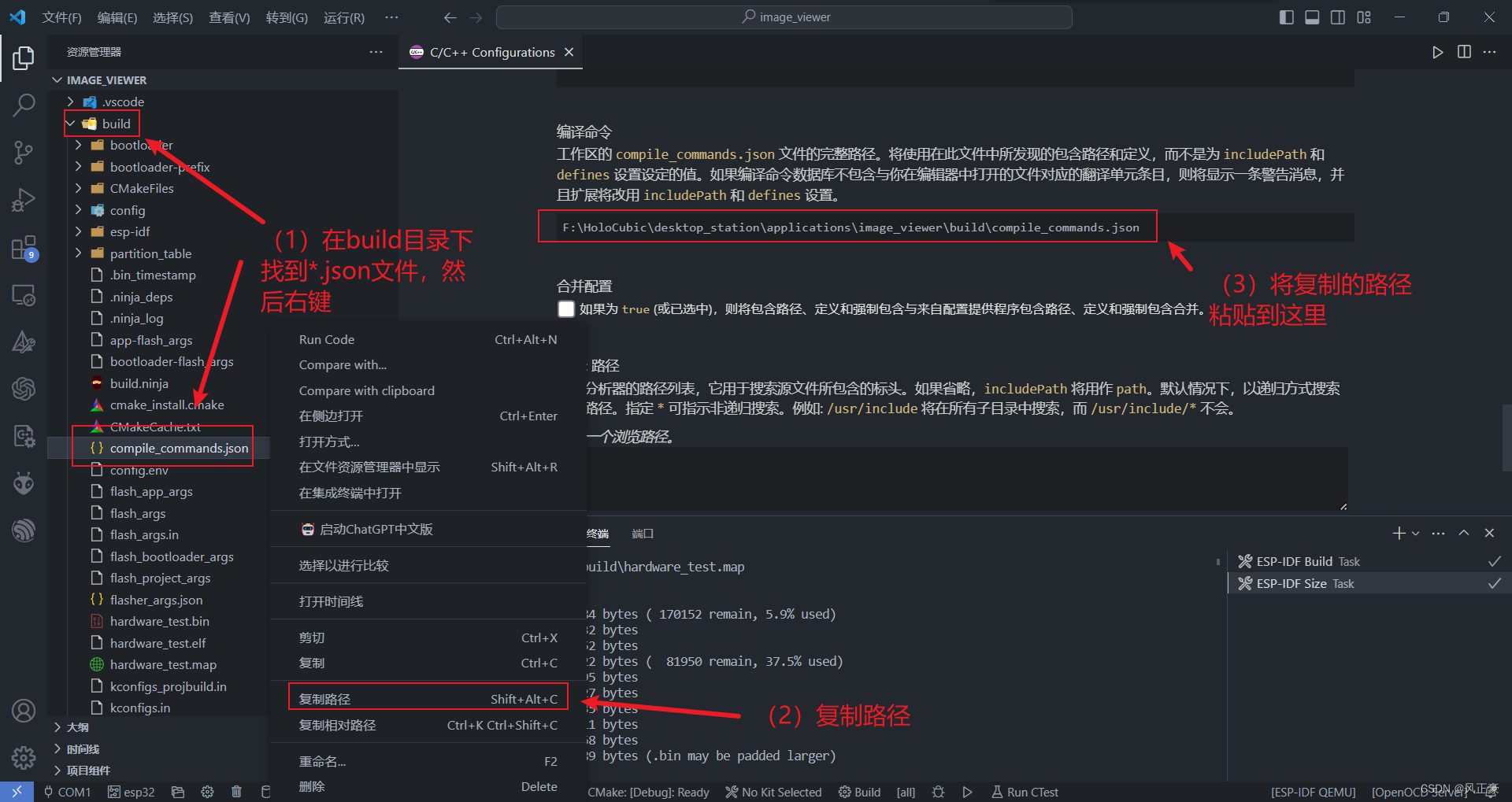This screenshot has width=1512, height=802.
Task: Click No Kit Selected in status bar
Action: click(x=773, y=792)
